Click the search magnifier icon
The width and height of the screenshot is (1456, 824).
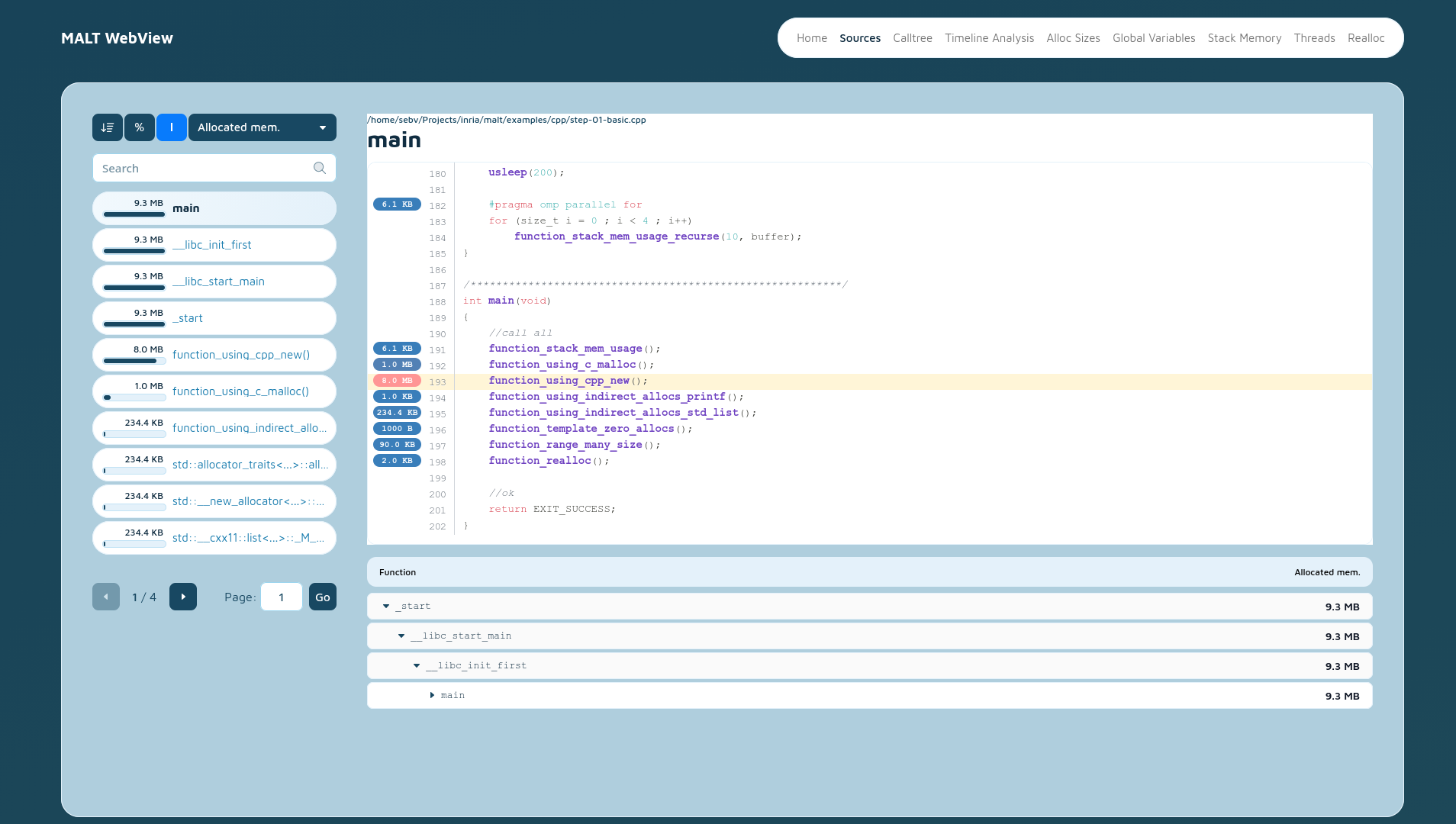(x=319, y=168)
